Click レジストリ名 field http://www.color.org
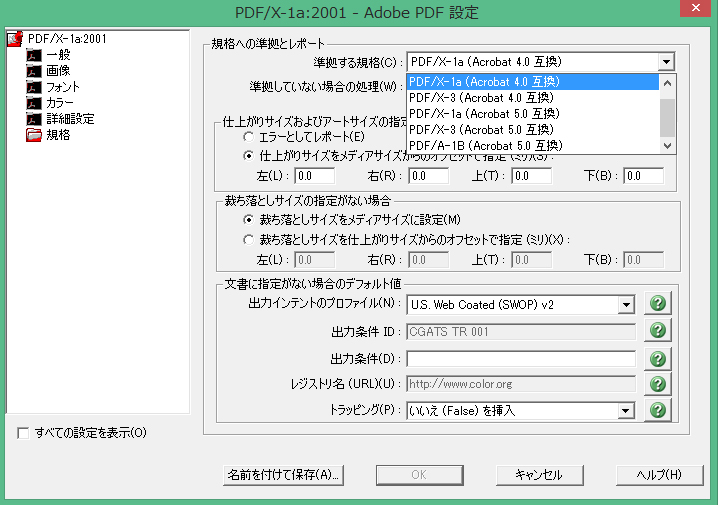 point(521,384)
